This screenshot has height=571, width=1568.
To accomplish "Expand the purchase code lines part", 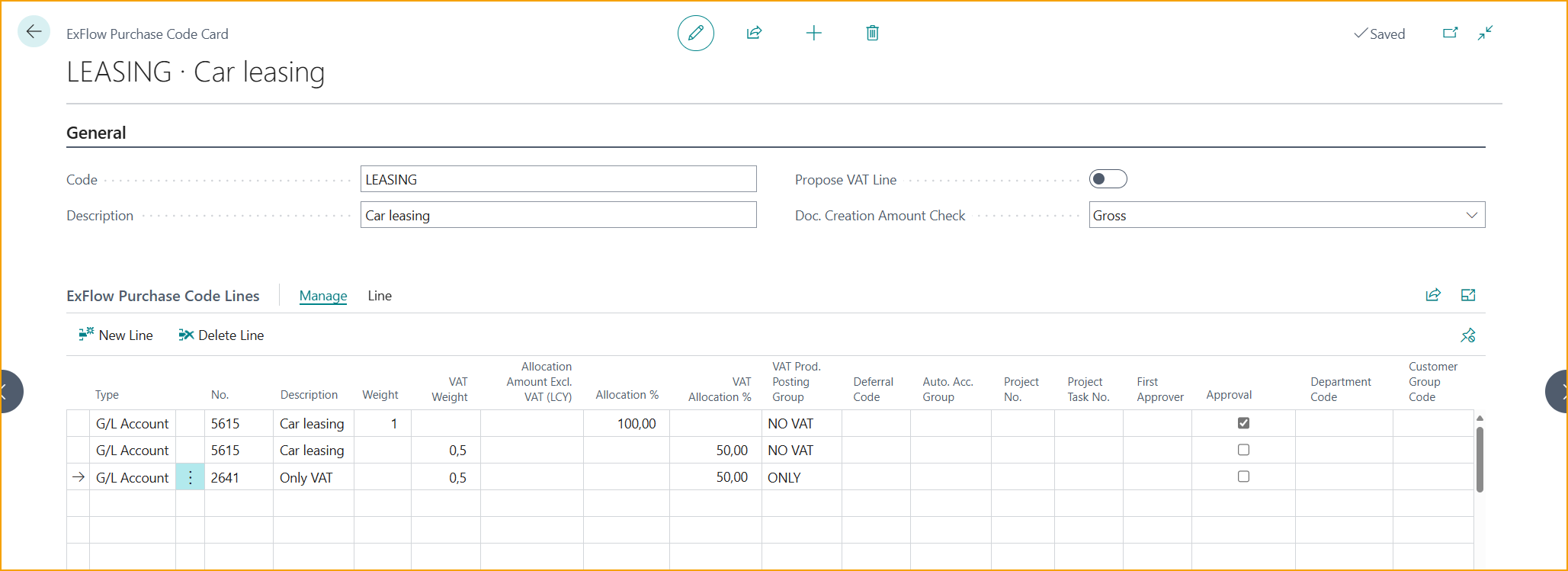I will coord(1467,296).
